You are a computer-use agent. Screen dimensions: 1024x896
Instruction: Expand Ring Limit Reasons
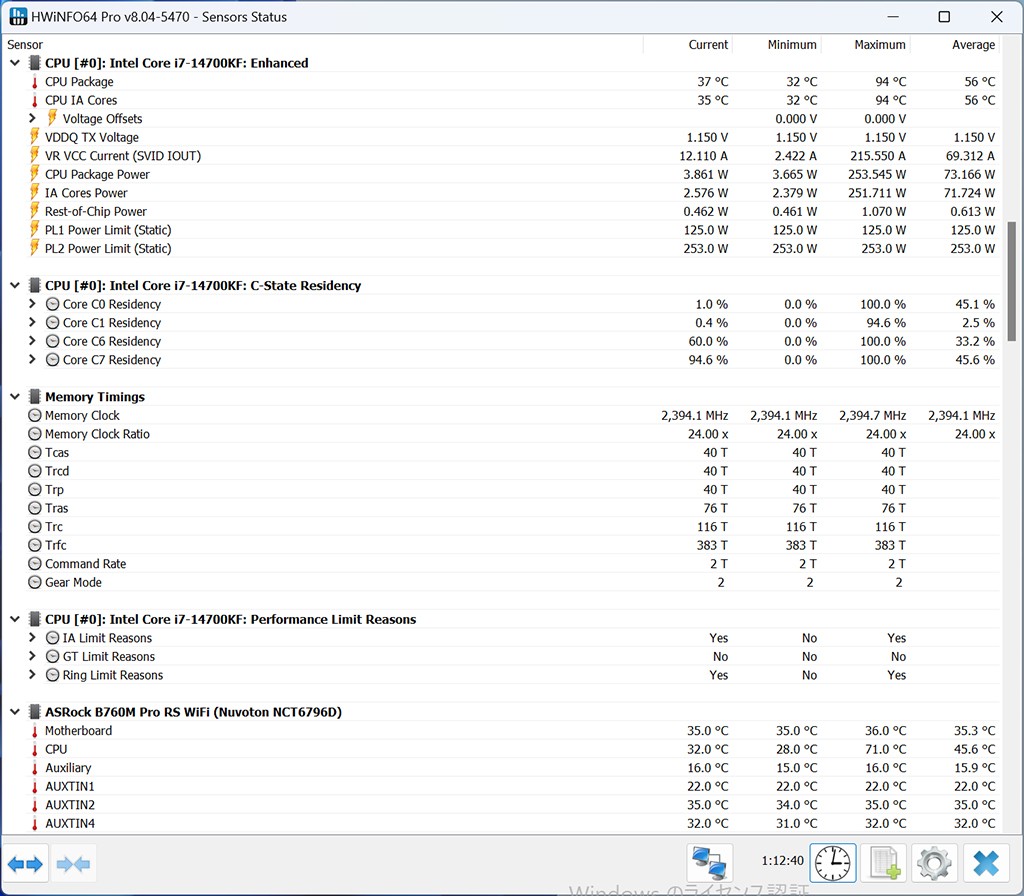tap(32, 676)
